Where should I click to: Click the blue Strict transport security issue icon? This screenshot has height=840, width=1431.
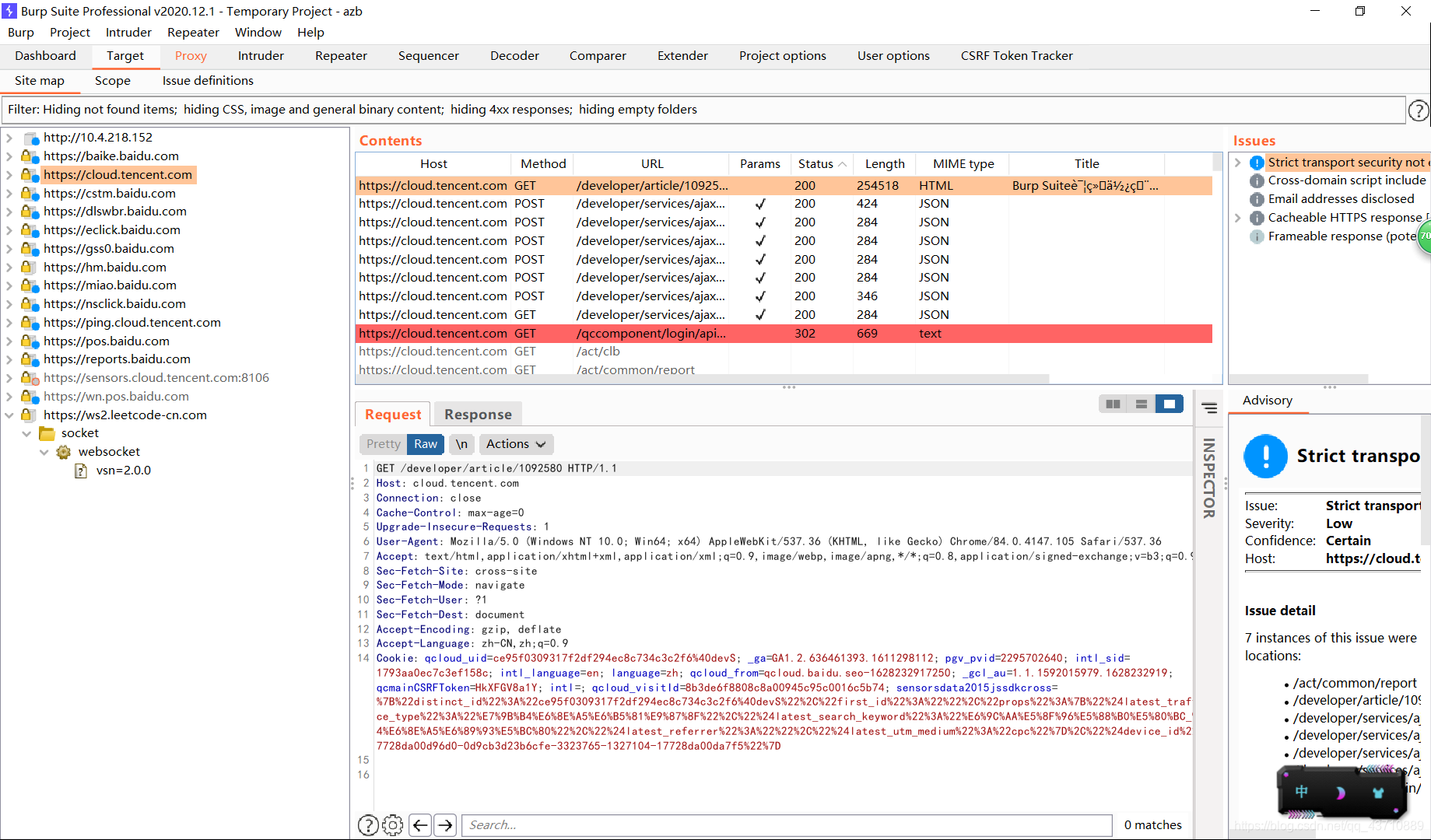pyautogui.click(x=1257, y=163)
